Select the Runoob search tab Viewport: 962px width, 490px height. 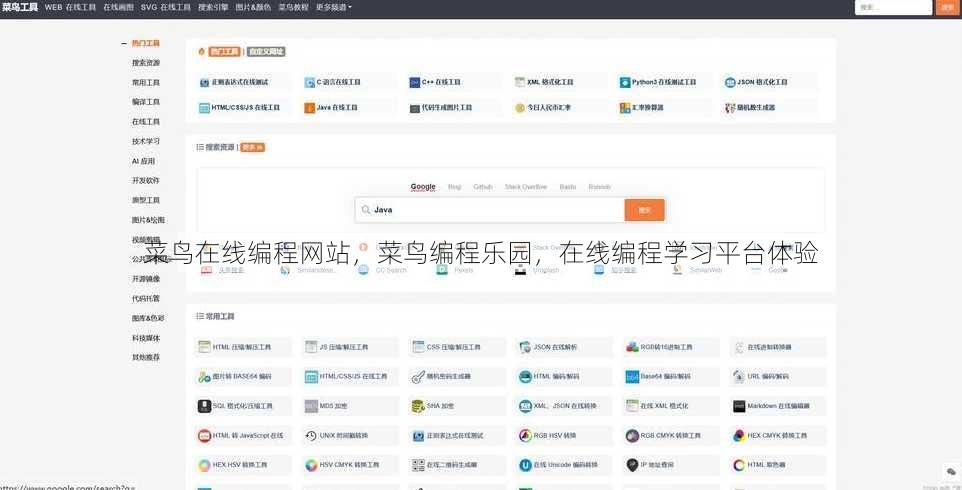coord(599,187)
